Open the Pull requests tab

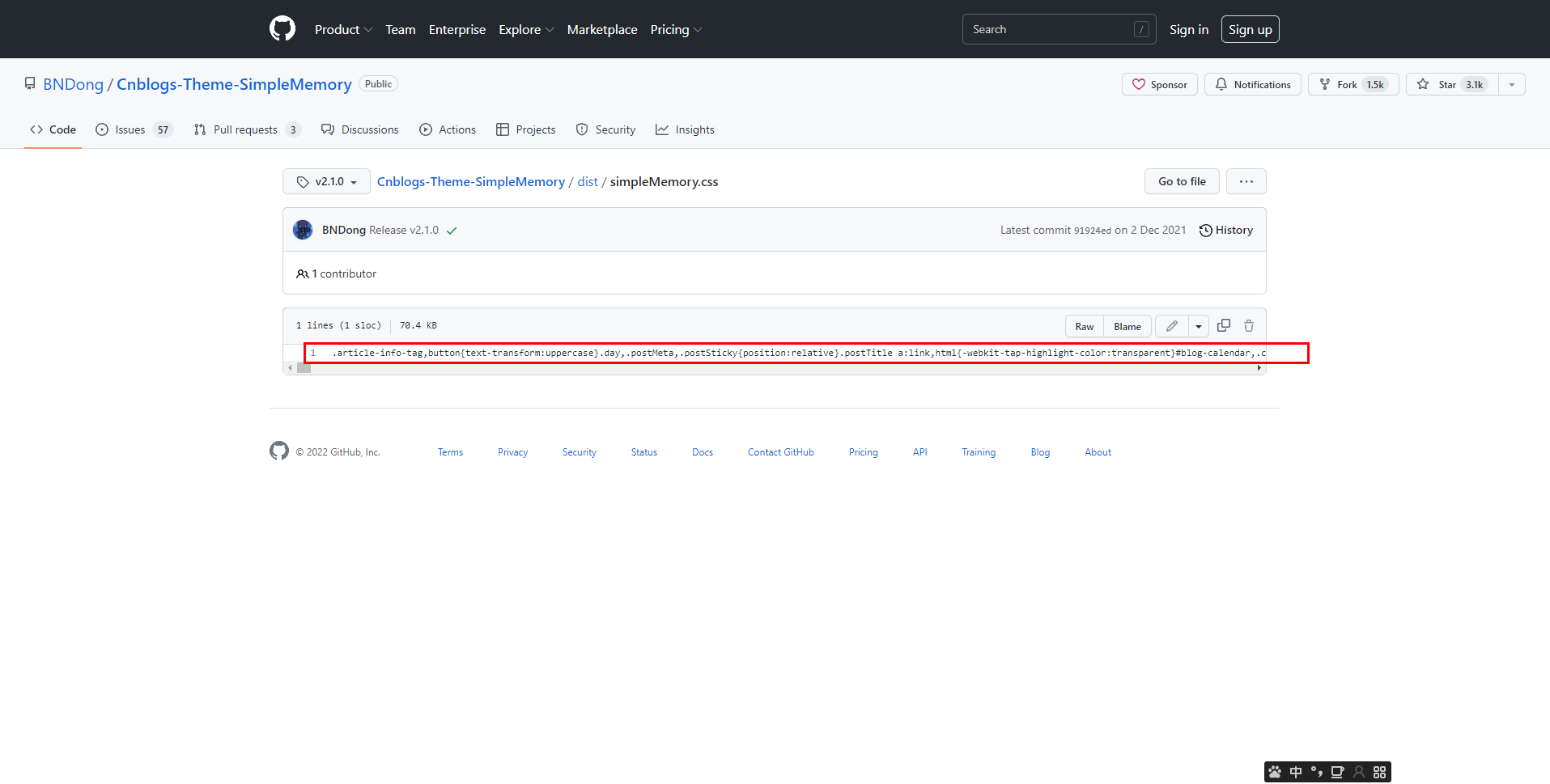pyautogui.click(x=248, y=129)
